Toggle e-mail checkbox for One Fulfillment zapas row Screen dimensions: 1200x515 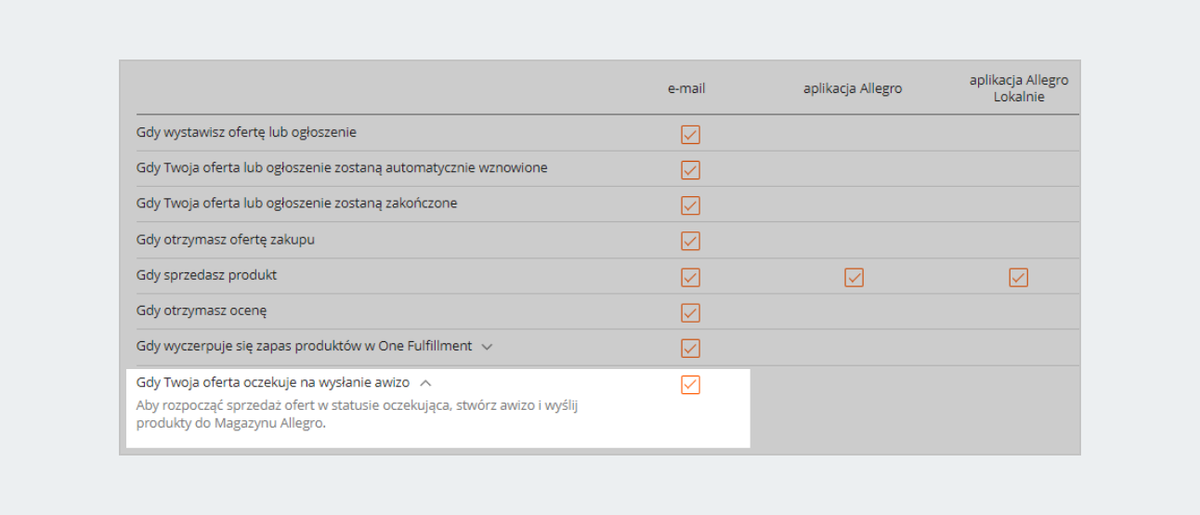tap(690, 348)
